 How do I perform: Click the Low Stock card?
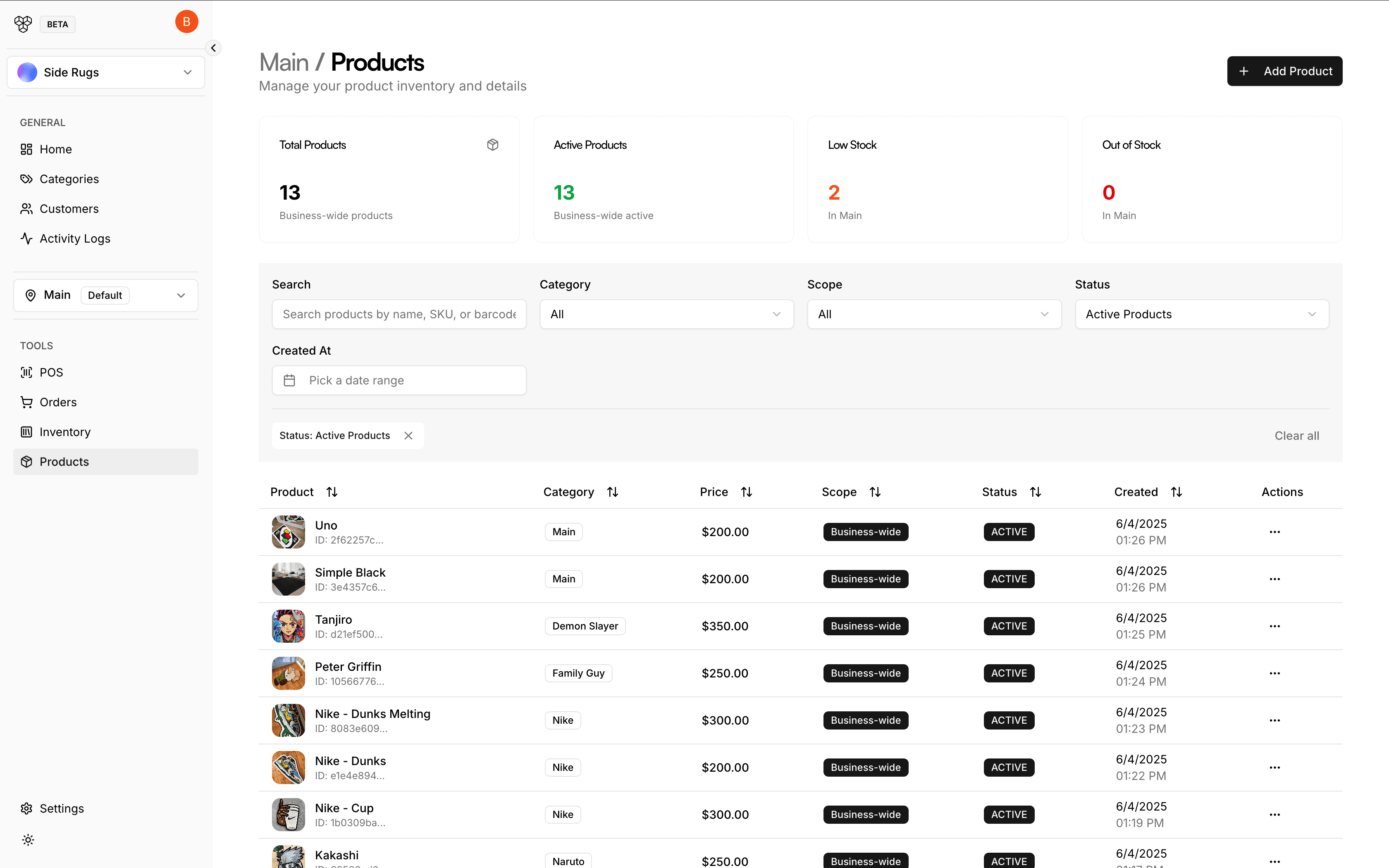click(937, 180)
